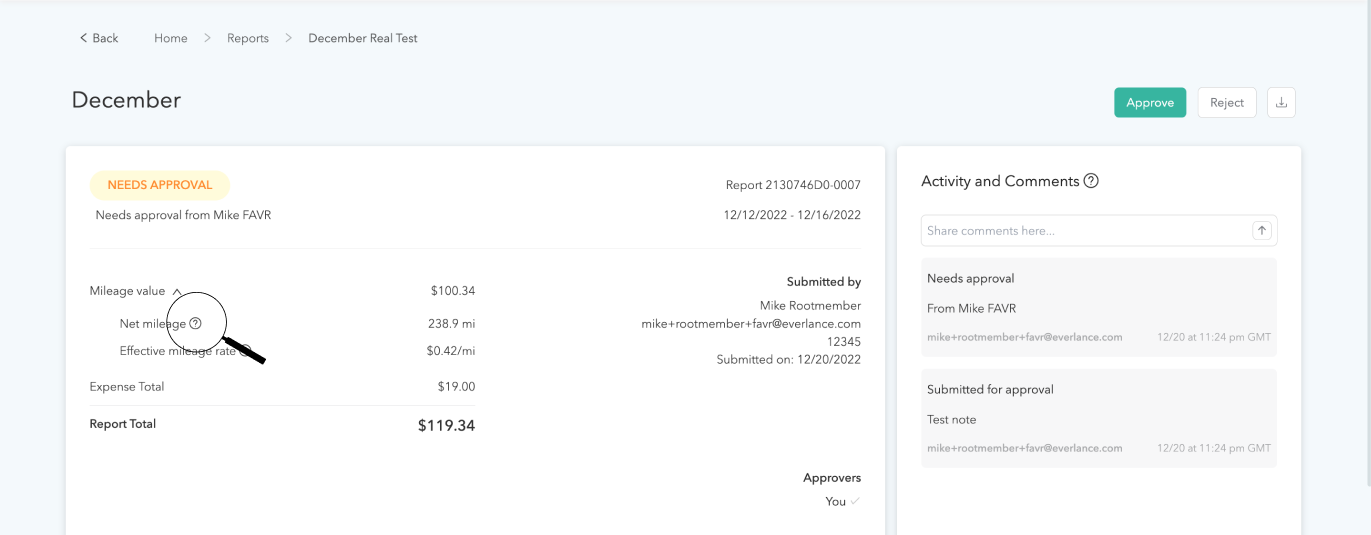Click the submitter email under Submitted by
1371x535 pixels.
click(x=751, y=324)
